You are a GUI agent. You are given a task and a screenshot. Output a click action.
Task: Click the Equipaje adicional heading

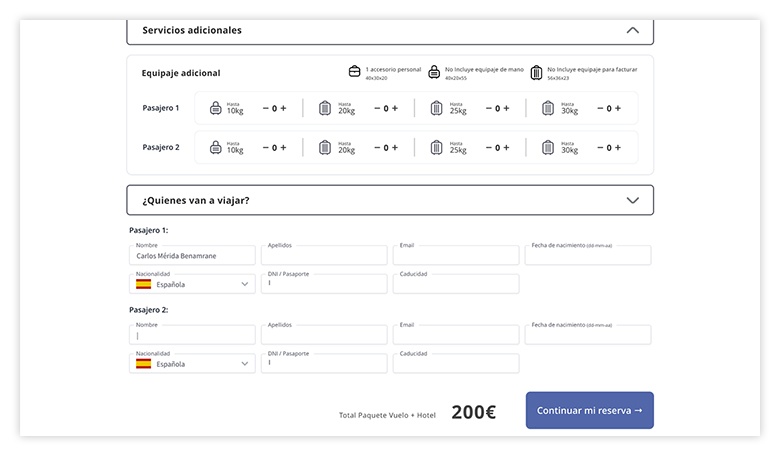[181, 73]
